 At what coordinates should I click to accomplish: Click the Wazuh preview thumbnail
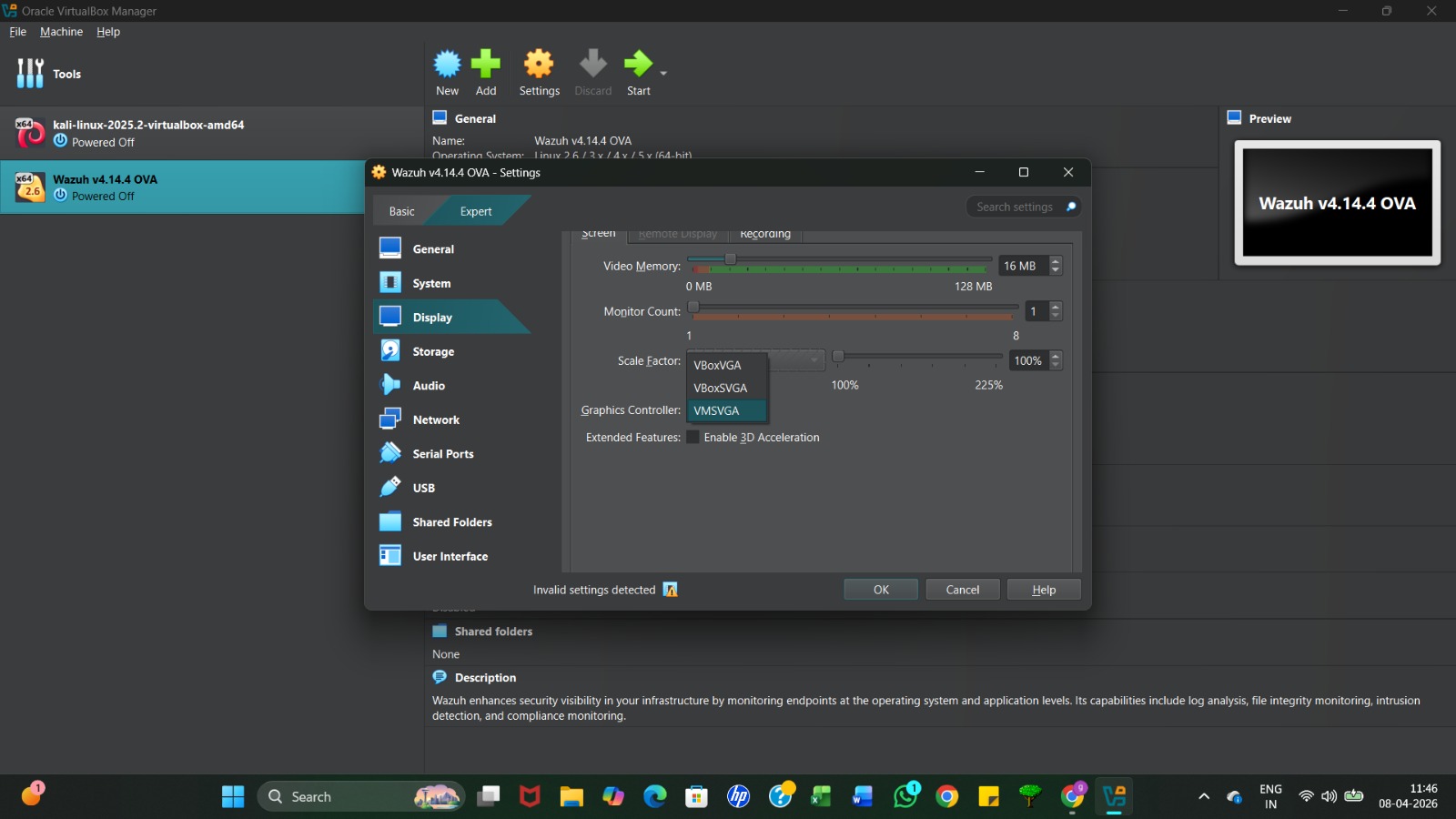pyautogui.click(x=1337, y=203)
